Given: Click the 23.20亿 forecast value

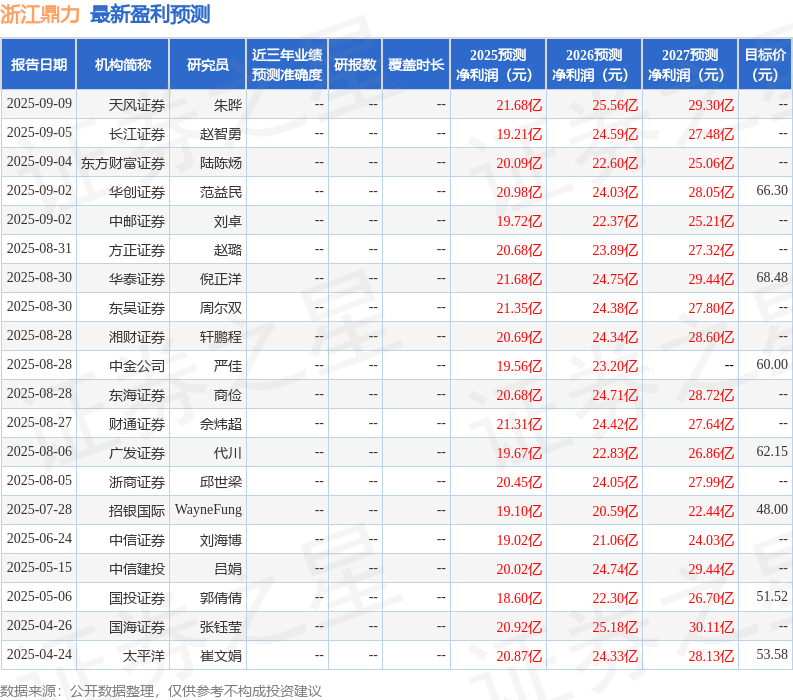Looking at the screenshot, I should (615, 366).
